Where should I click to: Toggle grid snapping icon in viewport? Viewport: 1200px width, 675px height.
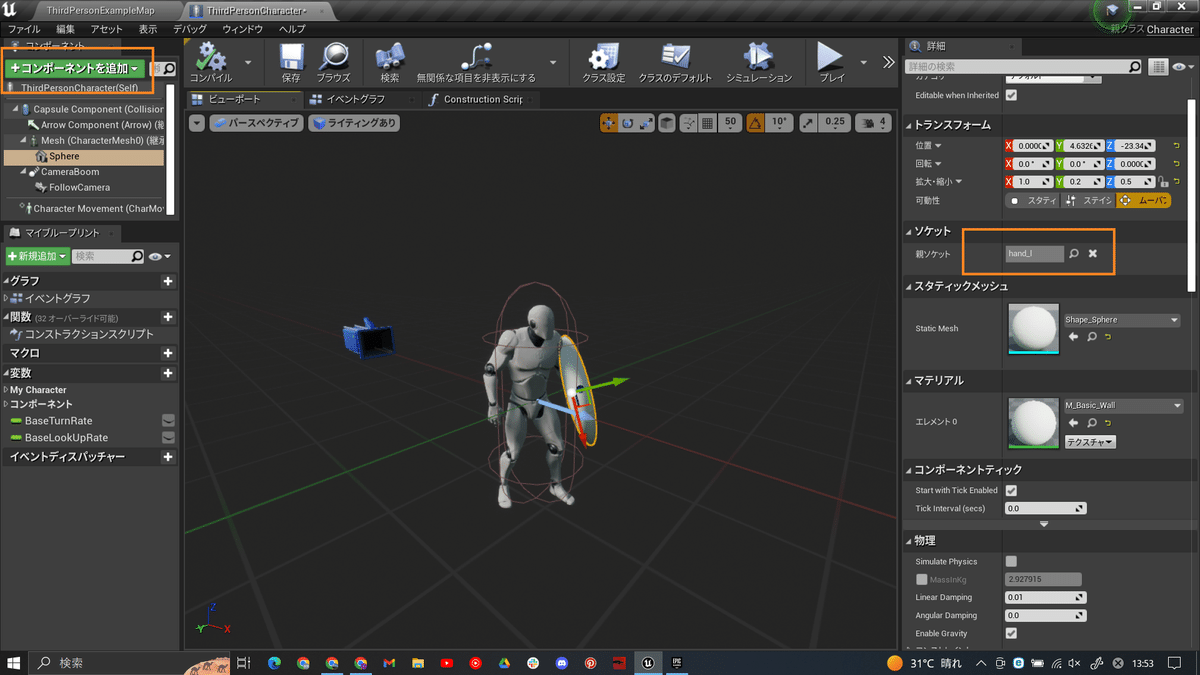click(x=708, y=123)
